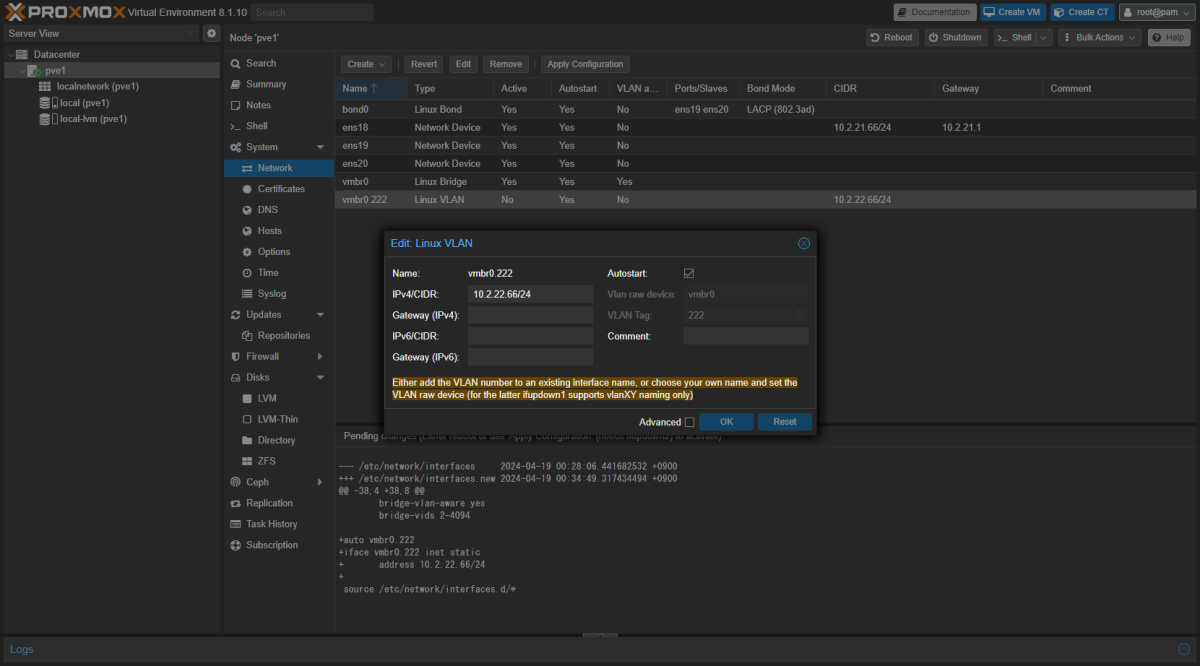
Task: Select the ens18 row
Action: pyautogui.click(x=765, y=127)
